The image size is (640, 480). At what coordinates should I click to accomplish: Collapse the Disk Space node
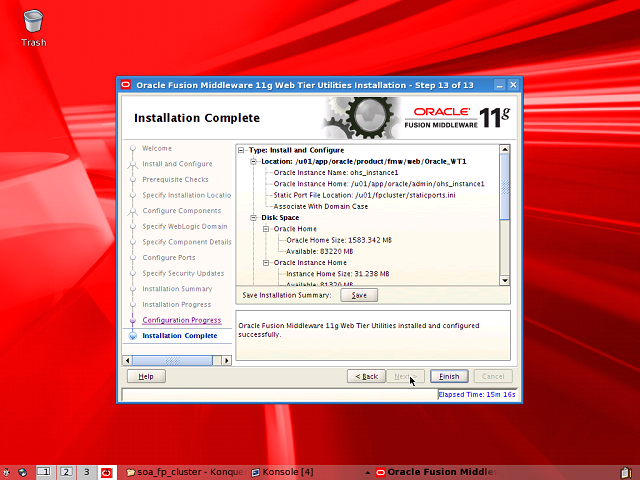[x=253, y=218]
